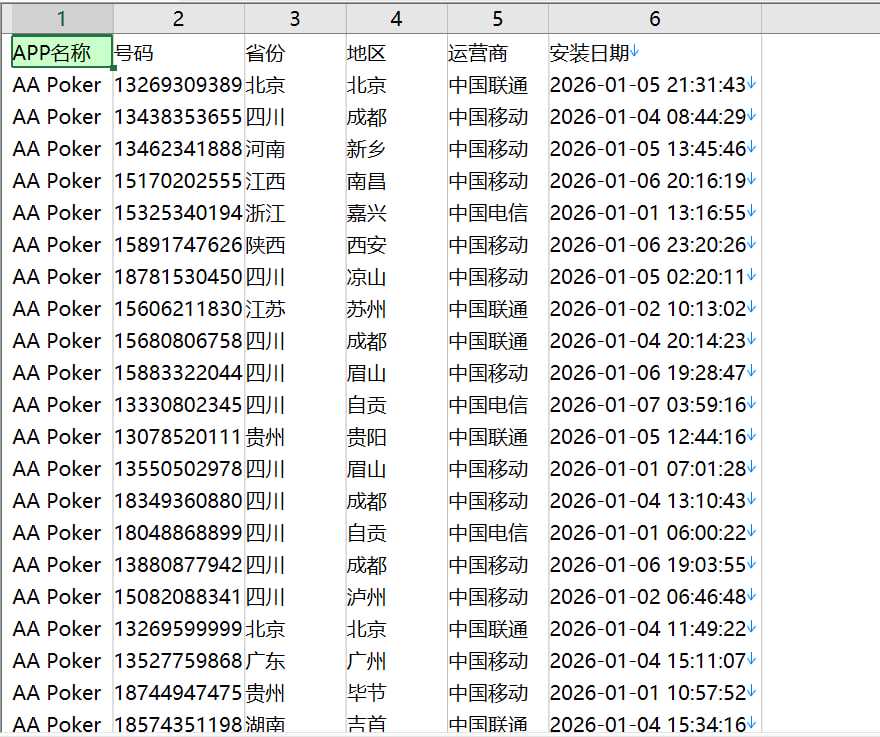
Task: Click date cell 2026-01-06 20:16:19
Action: (x=655, y=181)
